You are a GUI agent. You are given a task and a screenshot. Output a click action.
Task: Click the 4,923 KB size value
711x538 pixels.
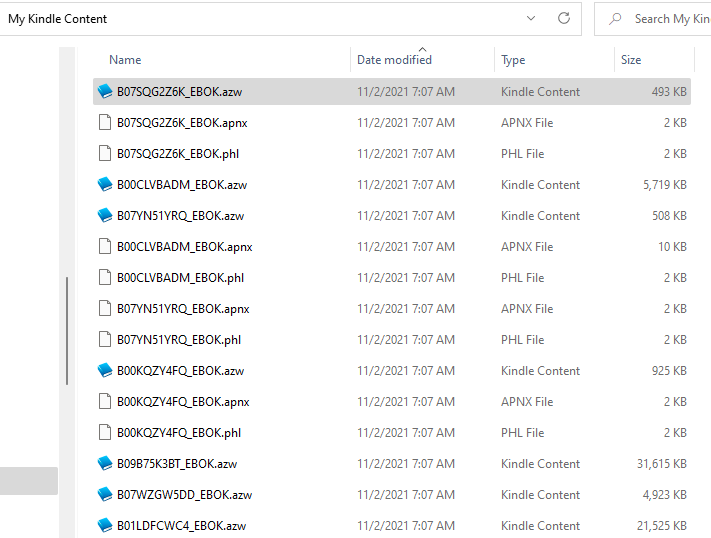pos(665,494)
